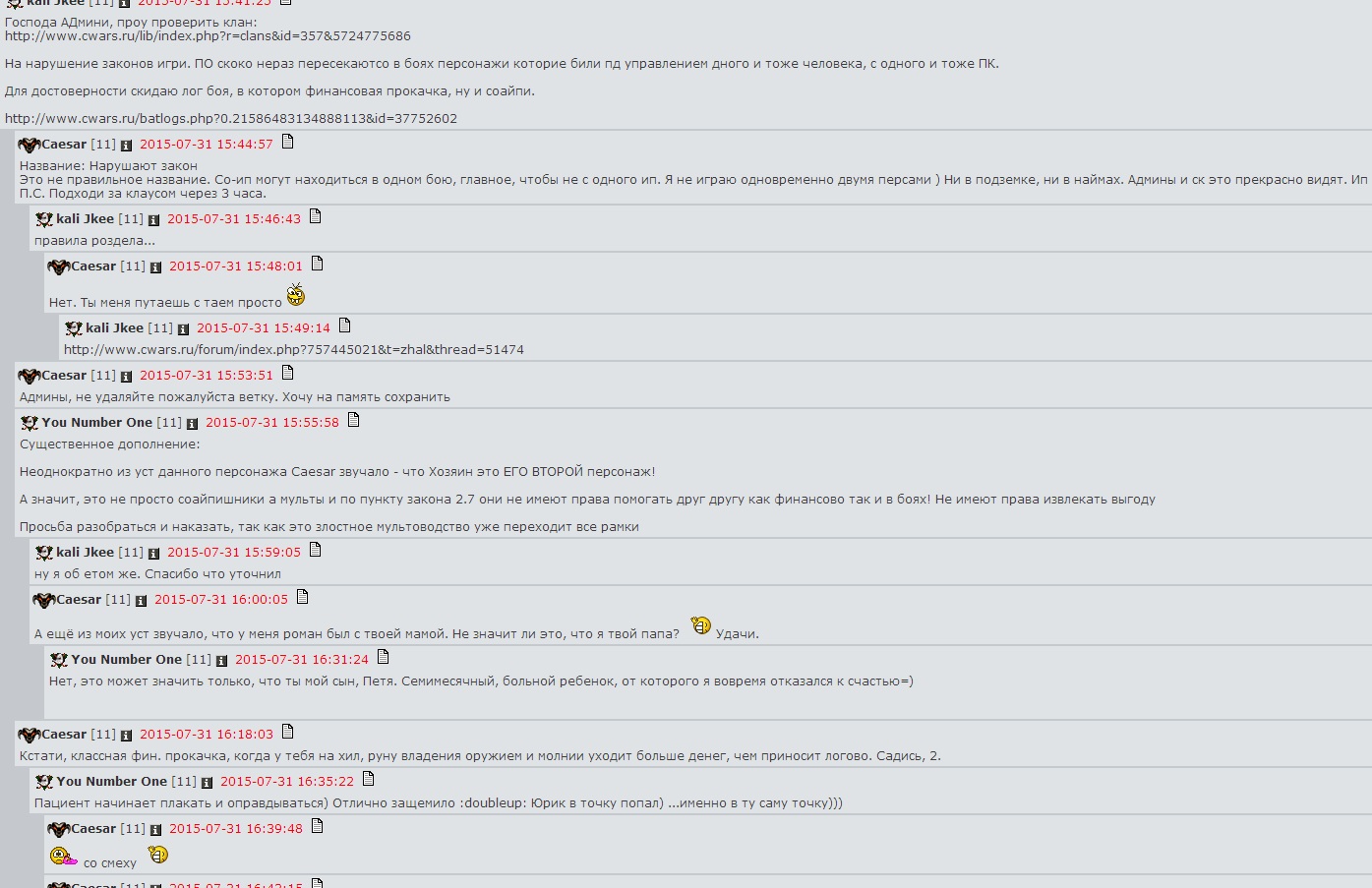Click clan emblem beside kali Jkee 15:59:05
Image resolution: width=1372 pixels, height=888 pixels.
pyautogui.click(x=44, y=553)
